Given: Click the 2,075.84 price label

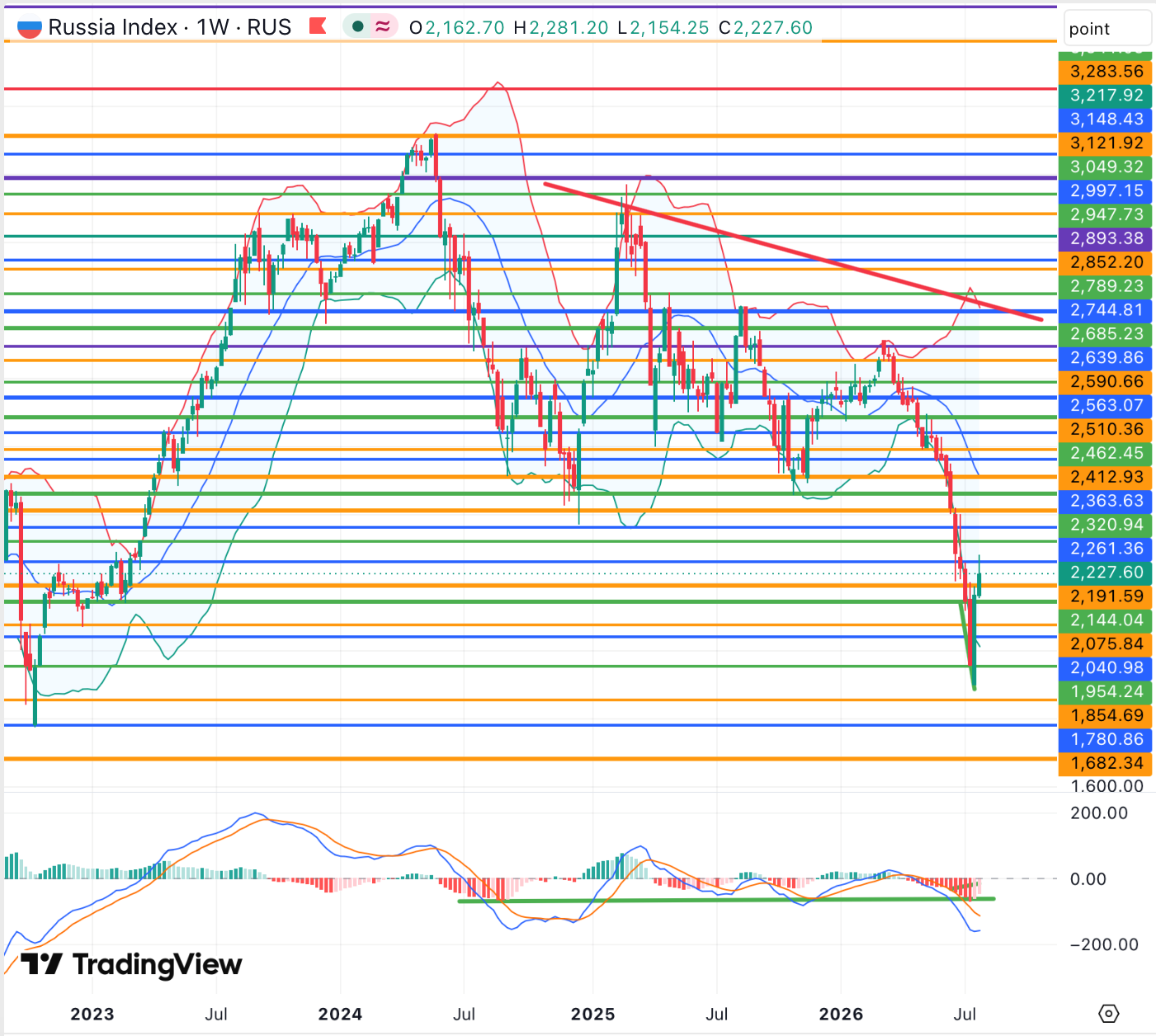Looking at the screenshot, I should [x=1106, y=644].
